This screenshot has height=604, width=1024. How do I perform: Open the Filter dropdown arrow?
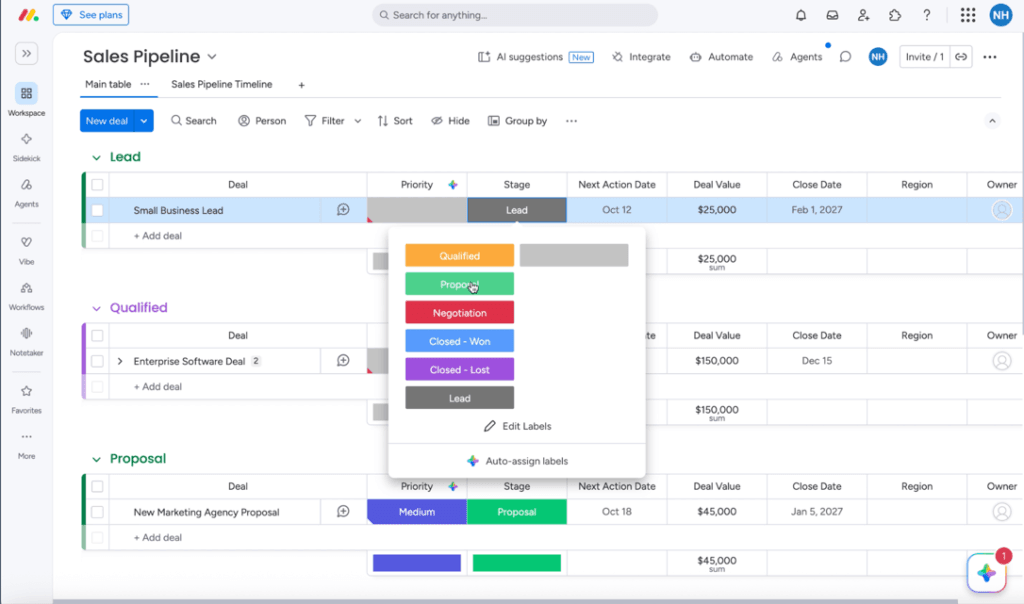point(357,121)
